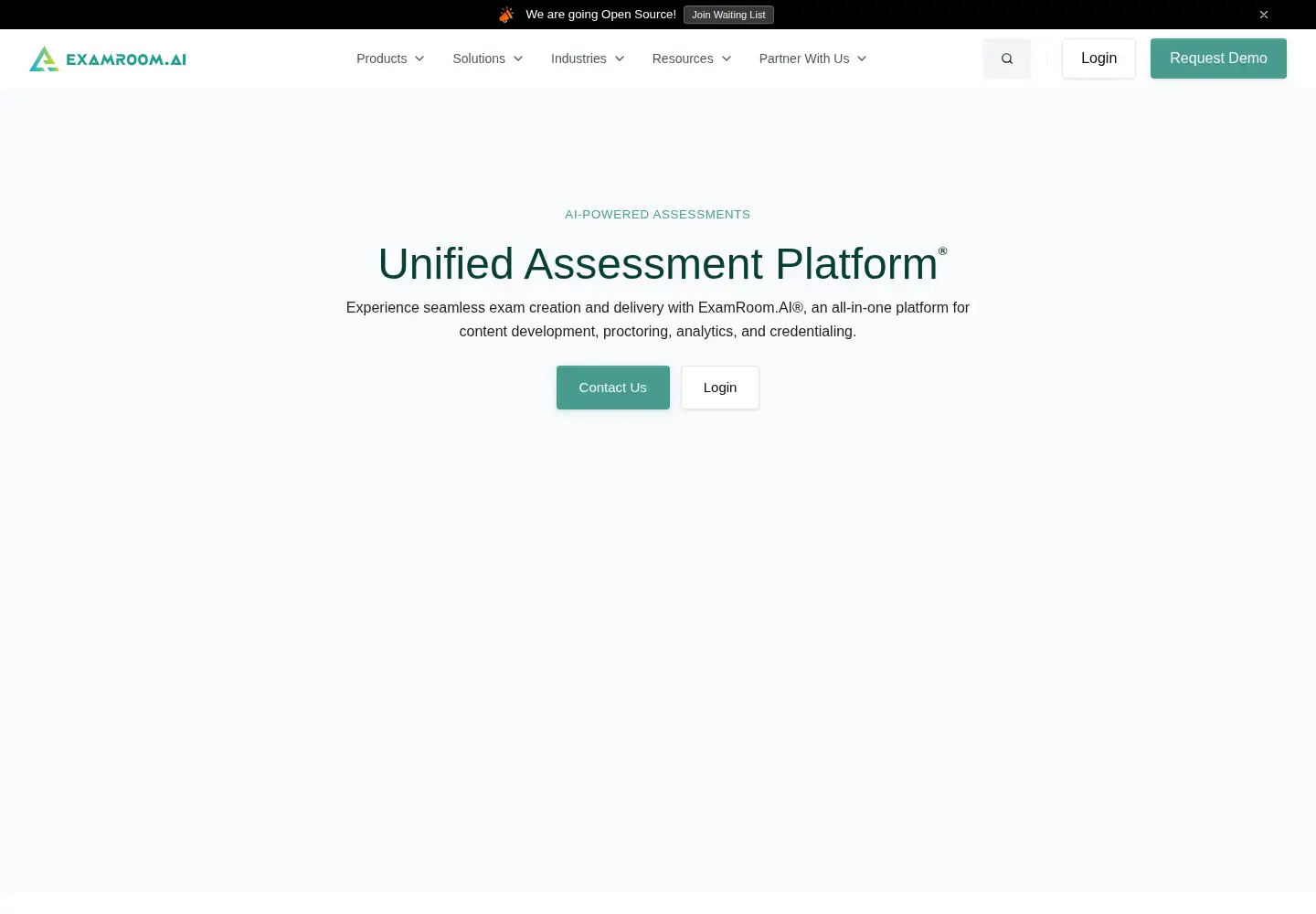Expand the Products chevron
The width and height of the screenshot is (1316, 914).
coord(419,58)
